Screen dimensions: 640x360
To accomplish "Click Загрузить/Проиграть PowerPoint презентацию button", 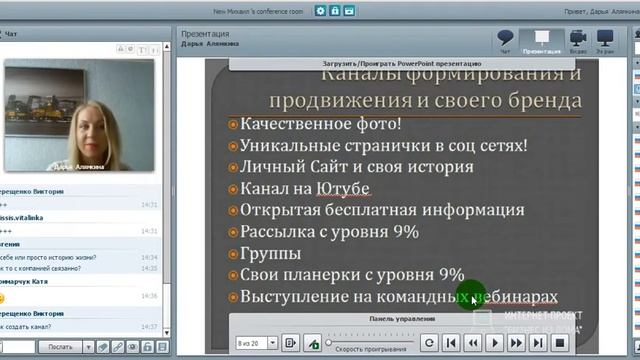I will [402, 64].
